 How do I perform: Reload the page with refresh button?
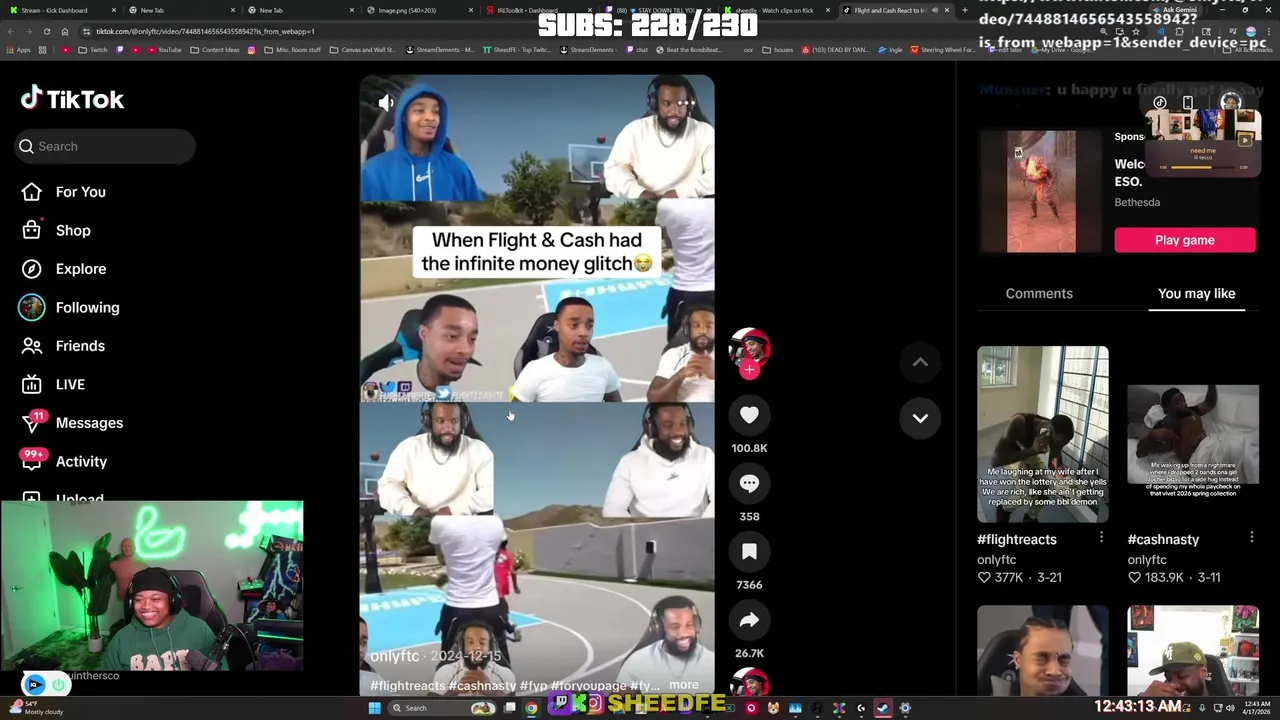pyautogui.click(x=46, y=31)
